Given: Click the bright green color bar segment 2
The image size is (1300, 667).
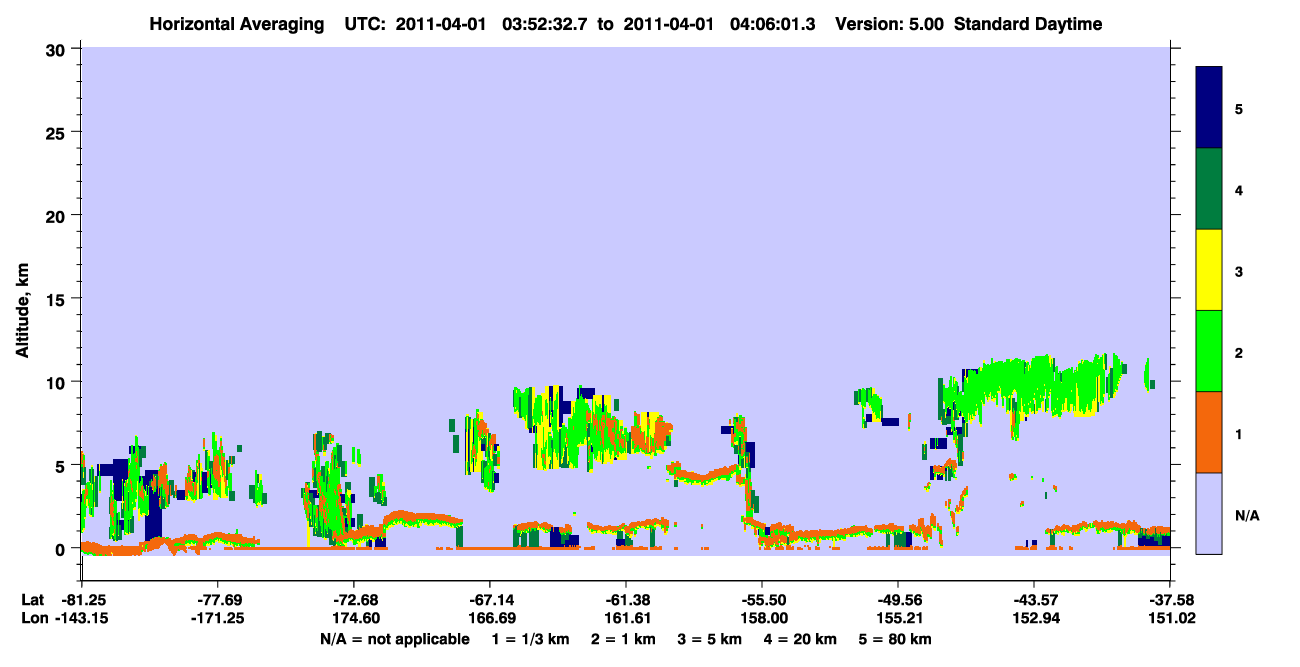Looking at the screenshot, I should pyautogui.click(x=1209, y=351).
